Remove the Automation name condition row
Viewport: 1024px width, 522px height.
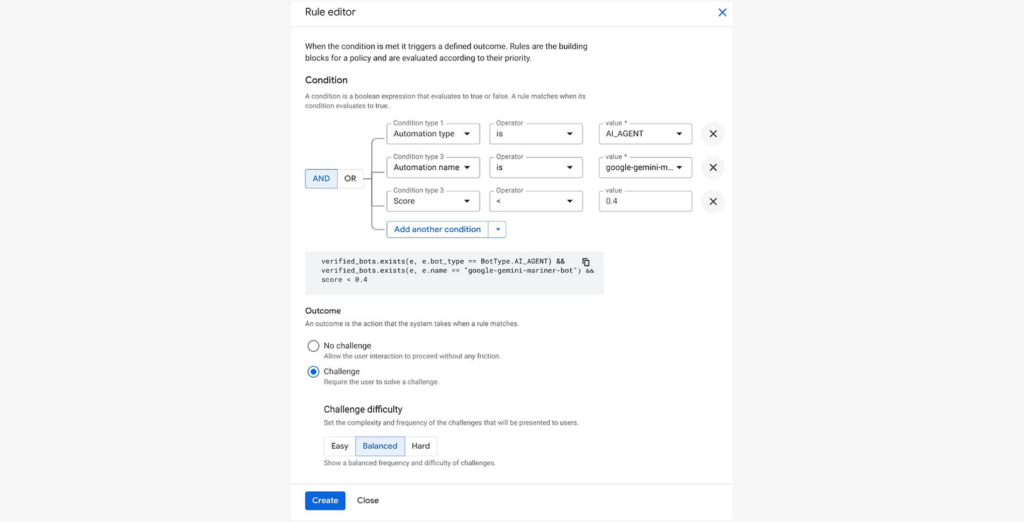coord(713,168)
